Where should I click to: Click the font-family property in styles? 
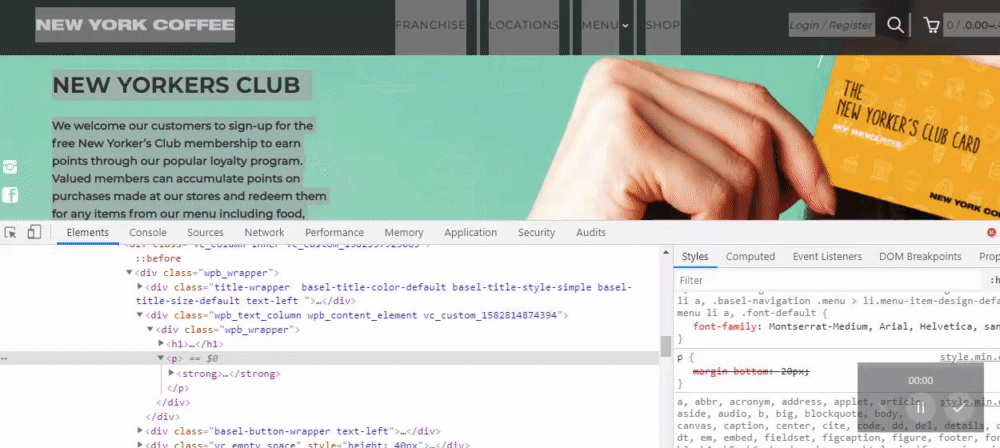click(x=726, y=327)
